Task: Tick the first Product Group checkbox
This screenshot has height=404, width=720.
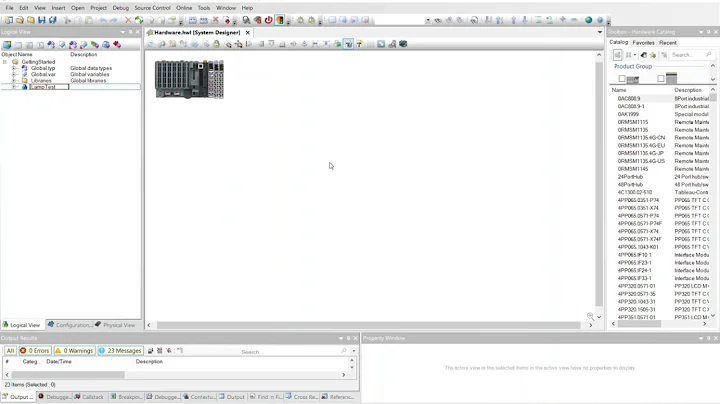Action: tap(622, 79)
